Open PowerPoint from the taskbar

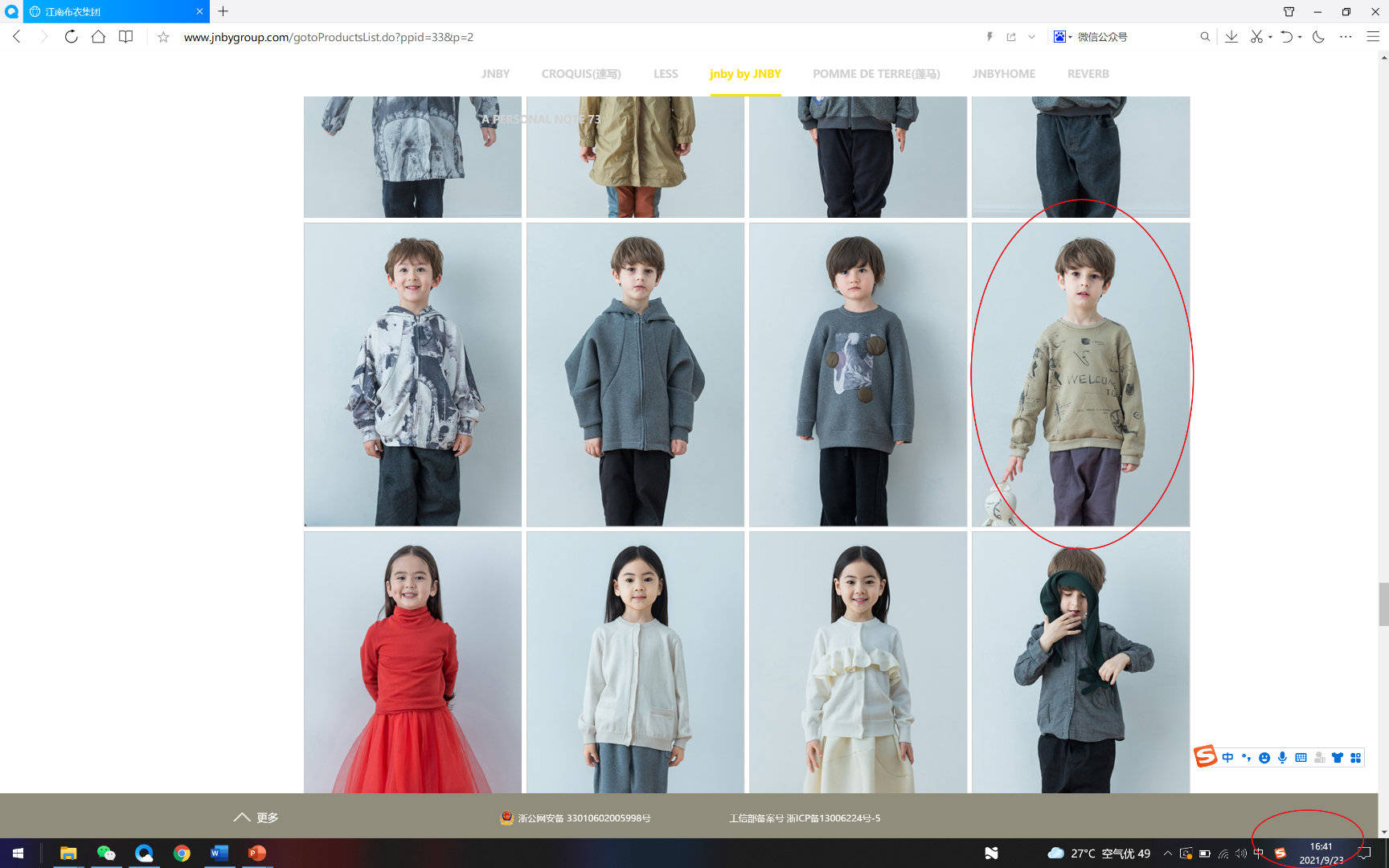point(257,853)
